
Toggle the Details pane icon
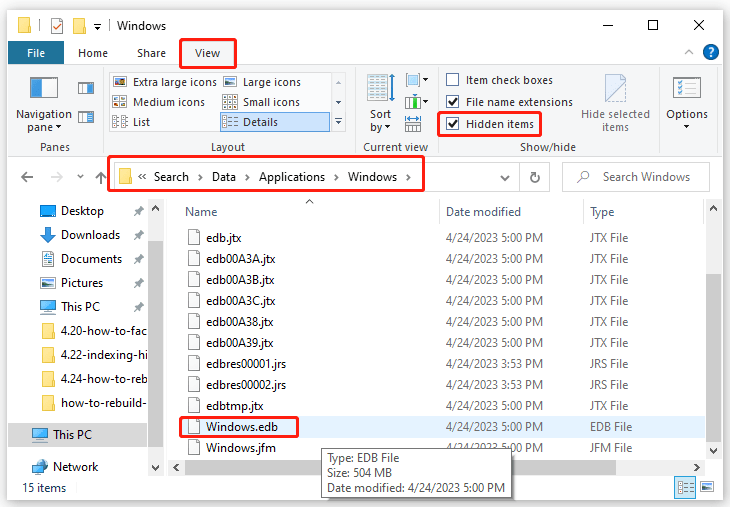[86, 117]
